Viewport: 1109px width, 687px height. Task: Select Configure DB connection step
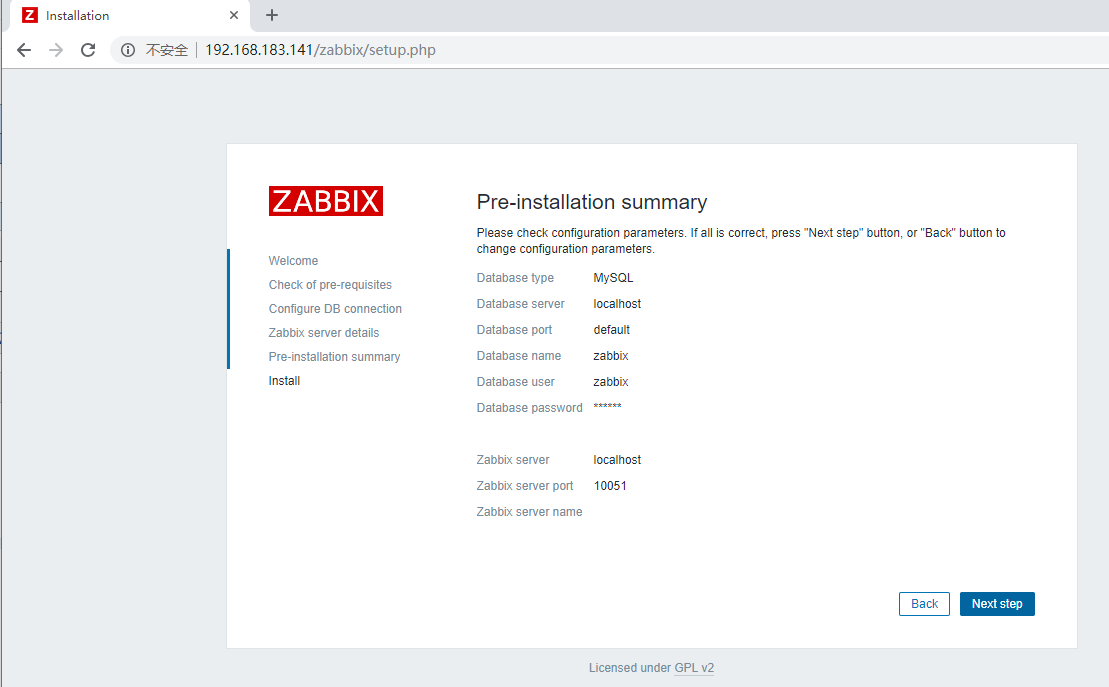(335, 309)
